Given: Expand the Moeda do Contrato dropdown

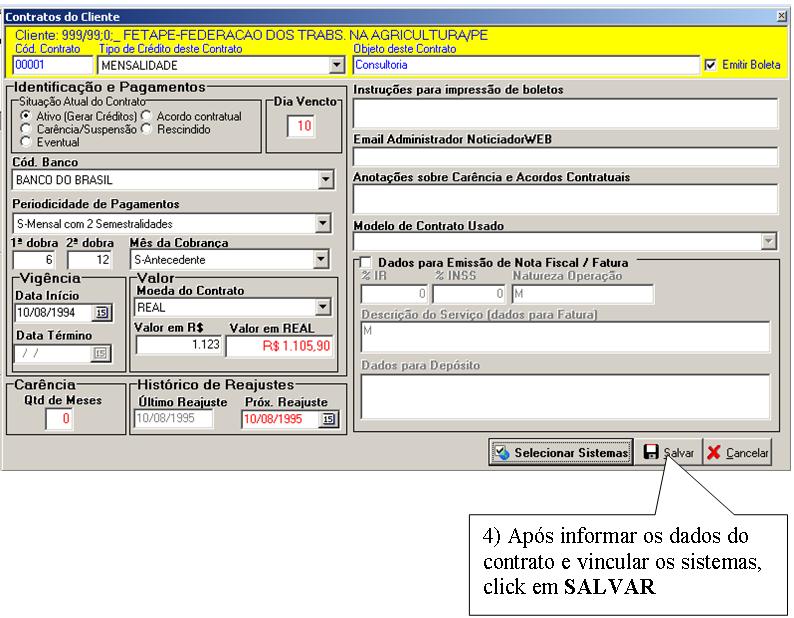Looking at the screenshot, I should pos(322,307).
